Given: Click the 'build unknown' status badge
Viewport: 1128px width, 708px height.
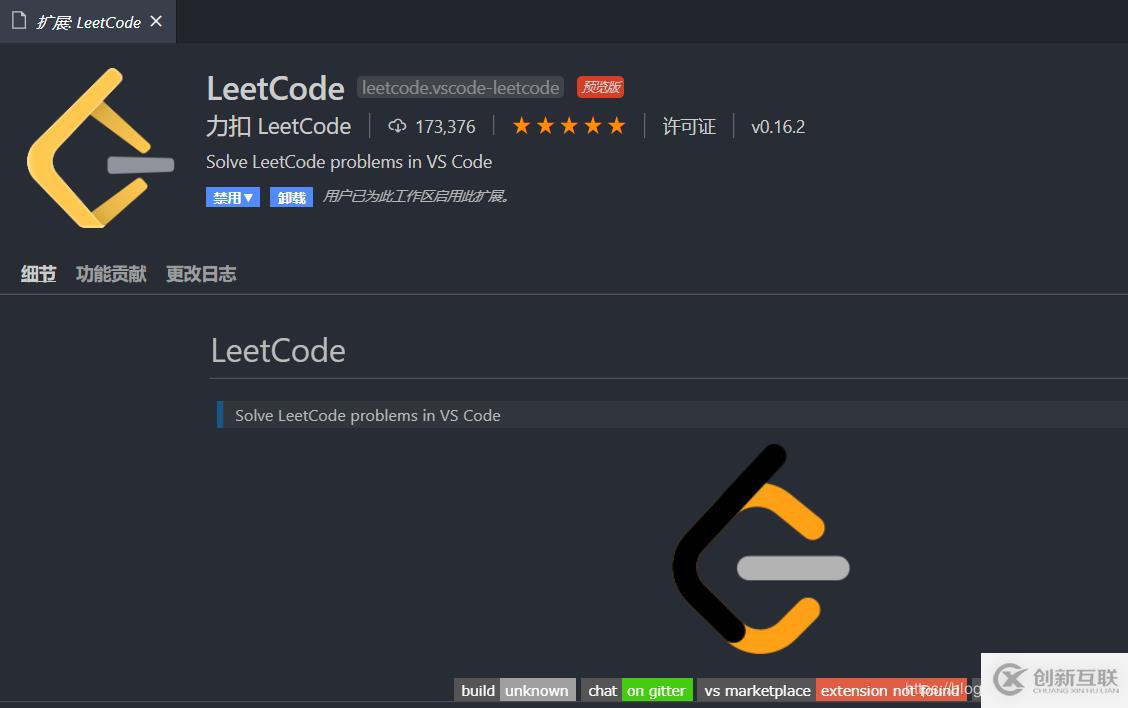Looking at the screenshot, I should [x=514, y=690].
